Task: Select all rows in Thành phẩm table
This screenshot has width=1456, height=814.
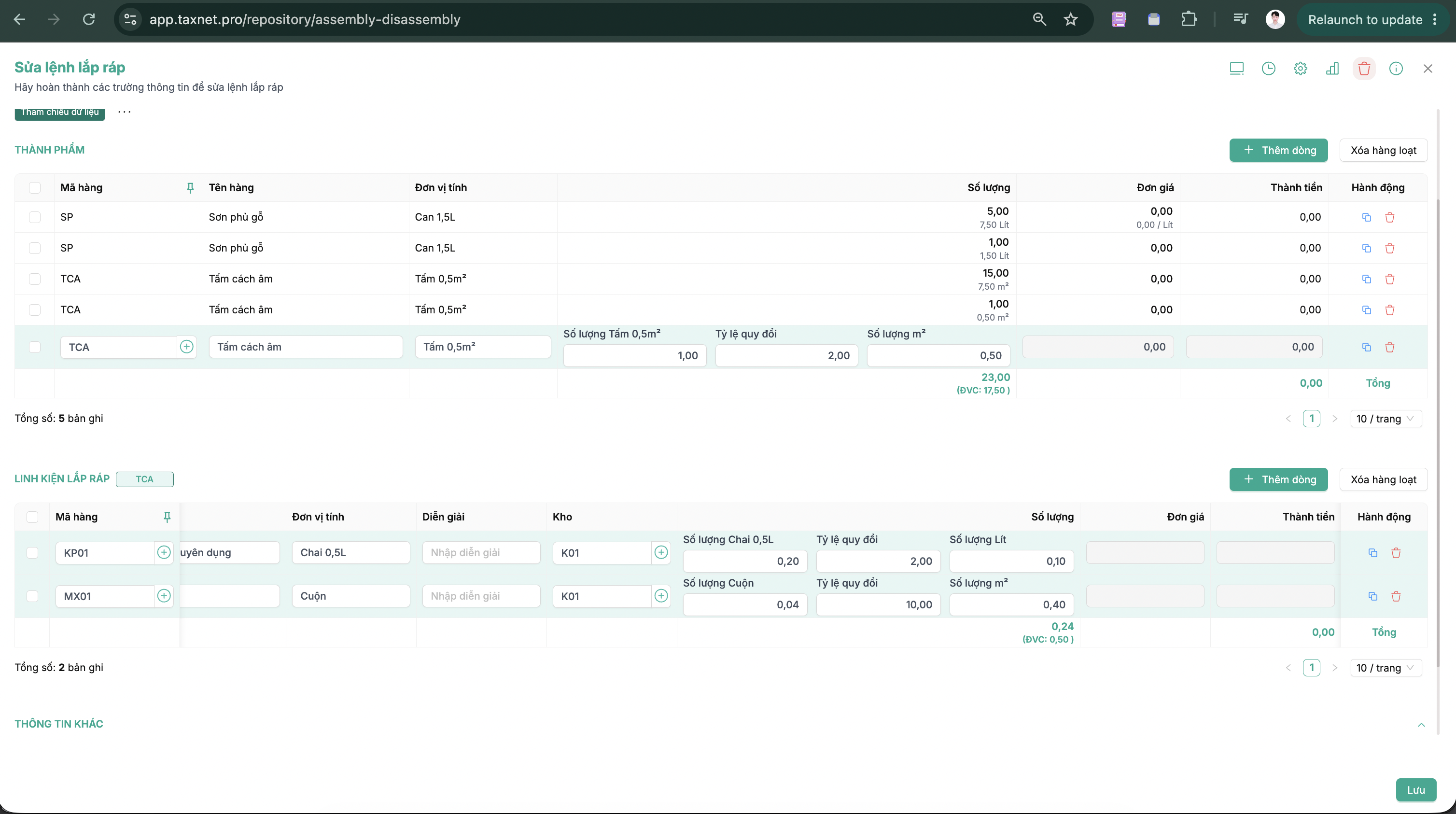Action: pyautogui.click(x=34, y=188)
